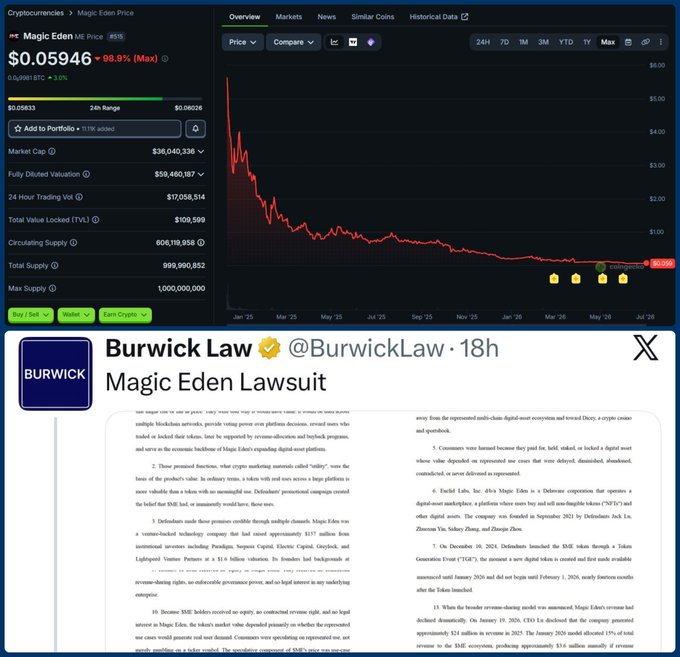Image resolution: width=680 pixels, height=657 pixels.
Task: Click Add to Portfolio button
Action: [95, 129]
